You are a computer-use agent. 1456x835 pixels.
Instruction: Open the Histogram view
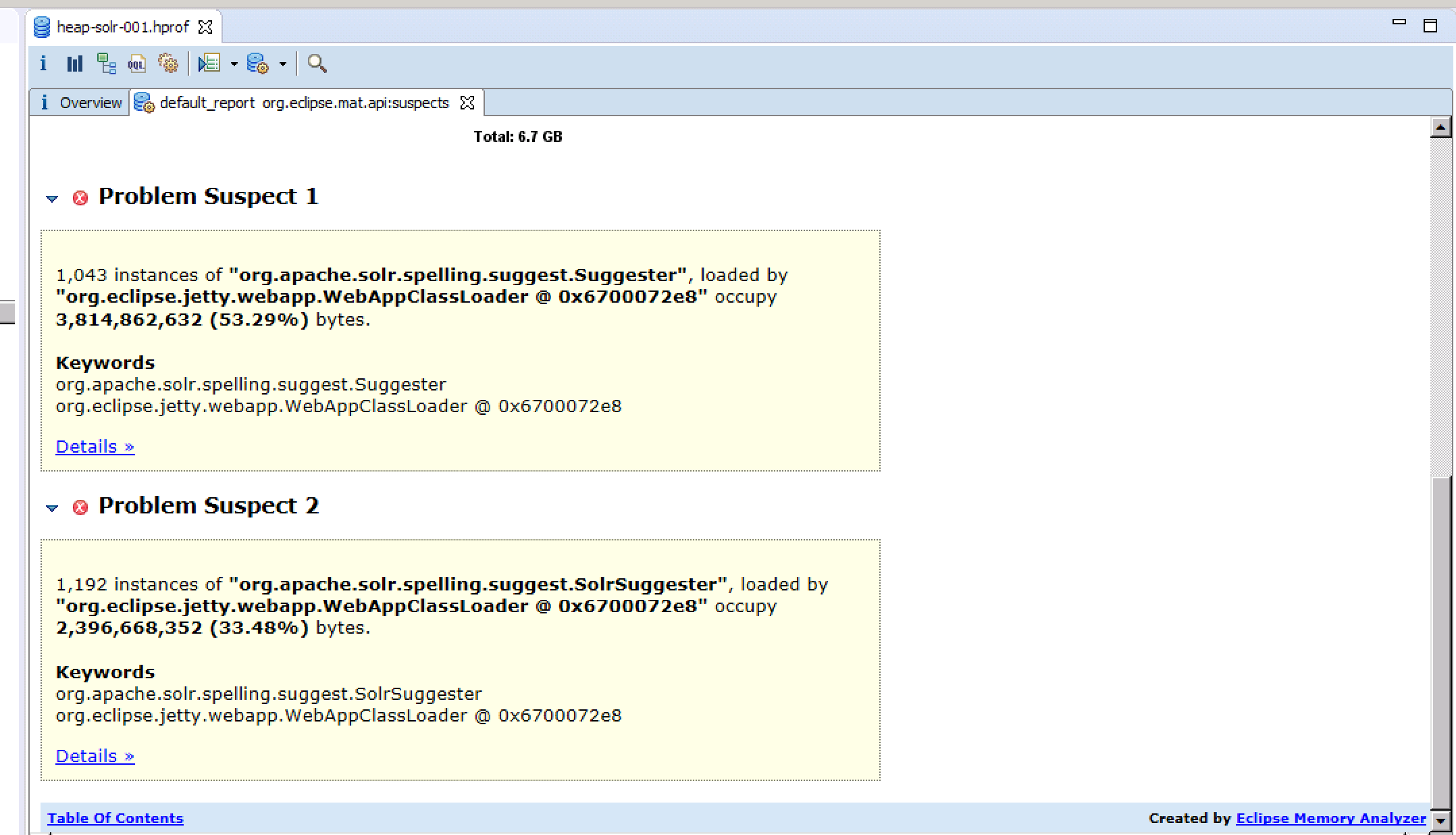pyautogui.click(x=74, y=64)
